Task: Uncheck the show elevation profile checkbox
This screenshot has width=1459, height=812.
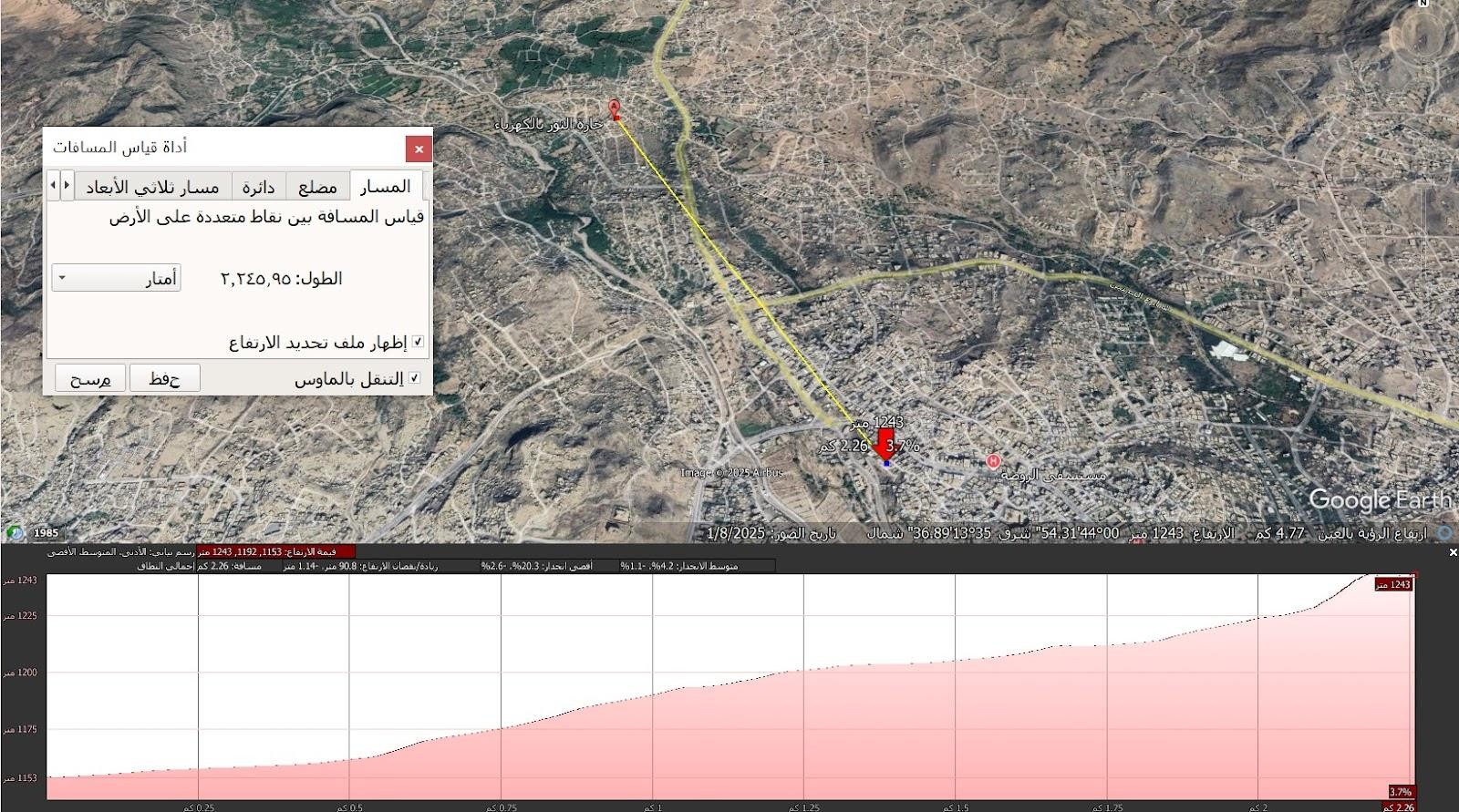Action: 418,343
